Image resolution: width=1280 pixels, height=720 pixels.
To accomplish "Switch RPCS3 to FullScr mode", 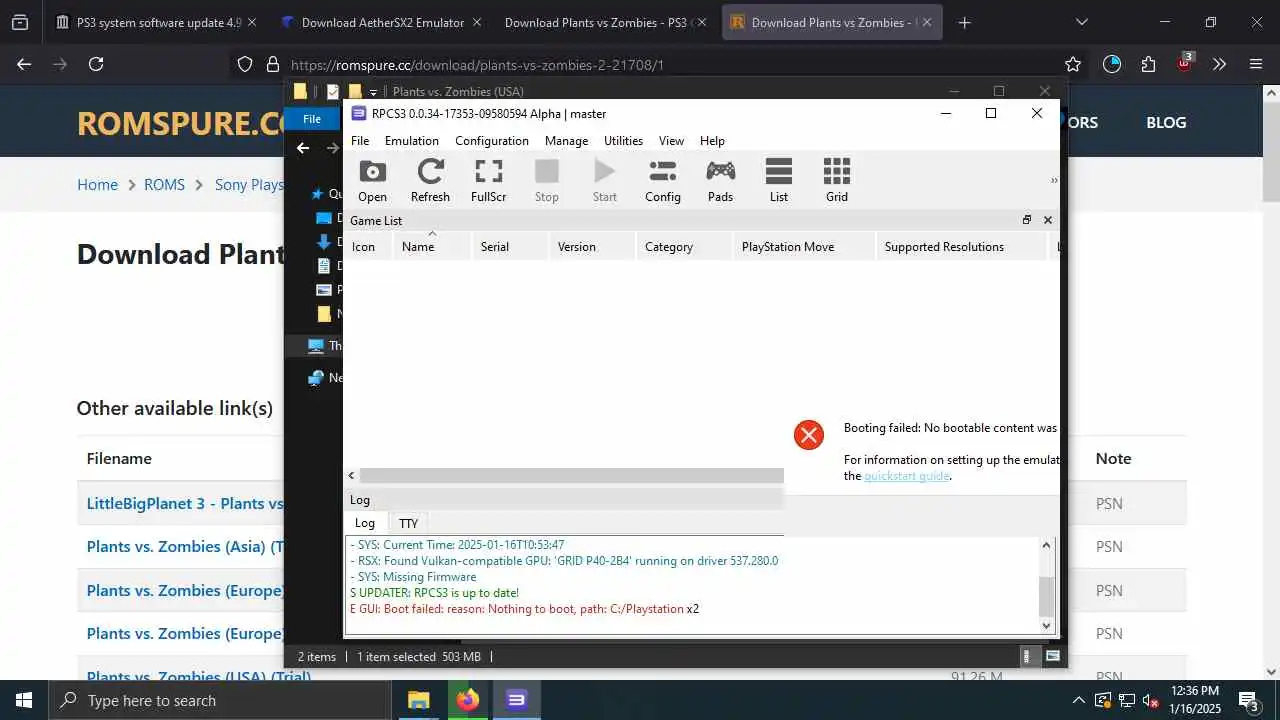I will coord(488,180).
